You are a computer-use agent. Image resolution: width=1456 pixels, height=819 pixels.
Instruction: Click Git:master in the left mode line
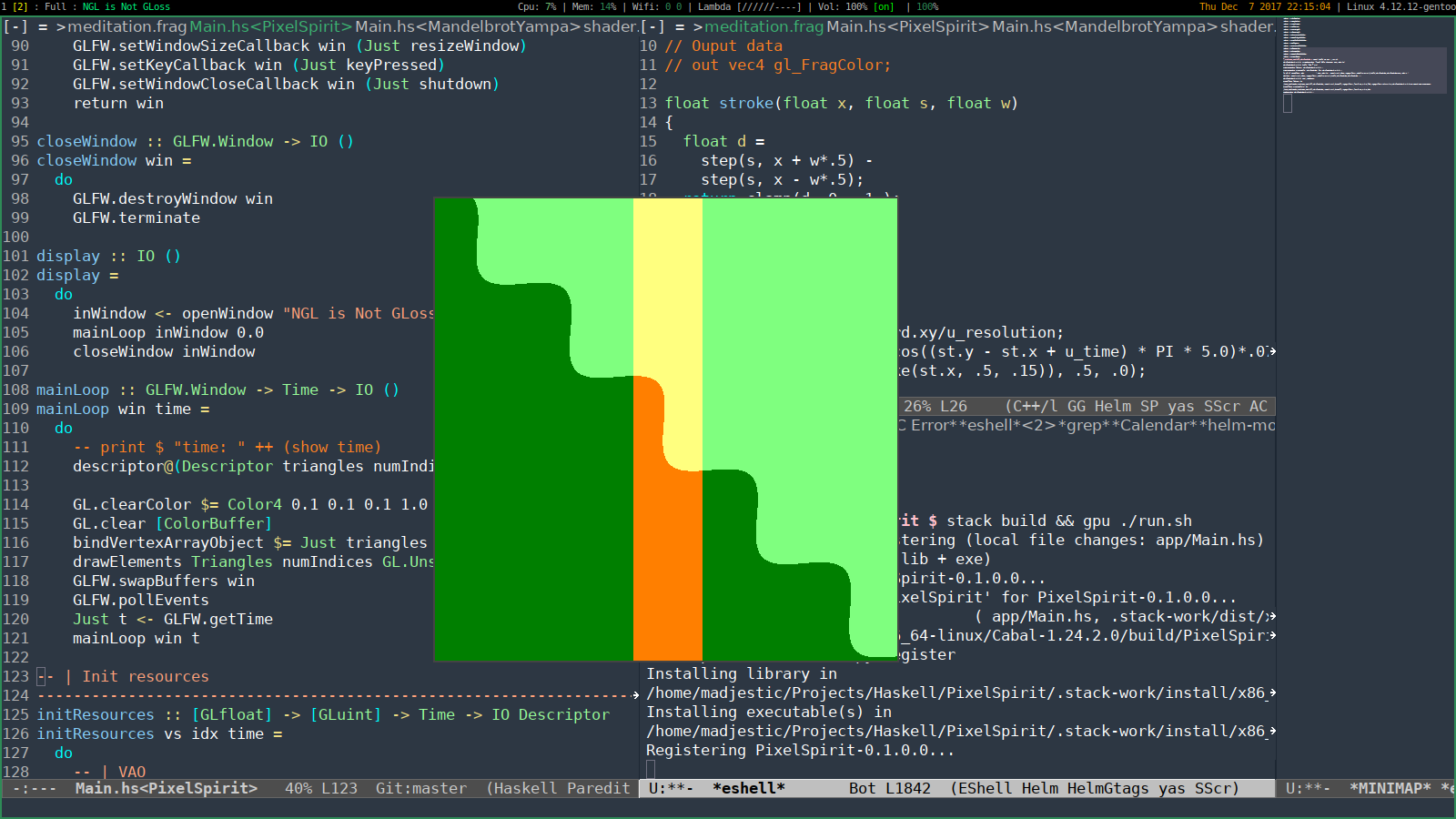pyautogui.click(x=421, y=788)
